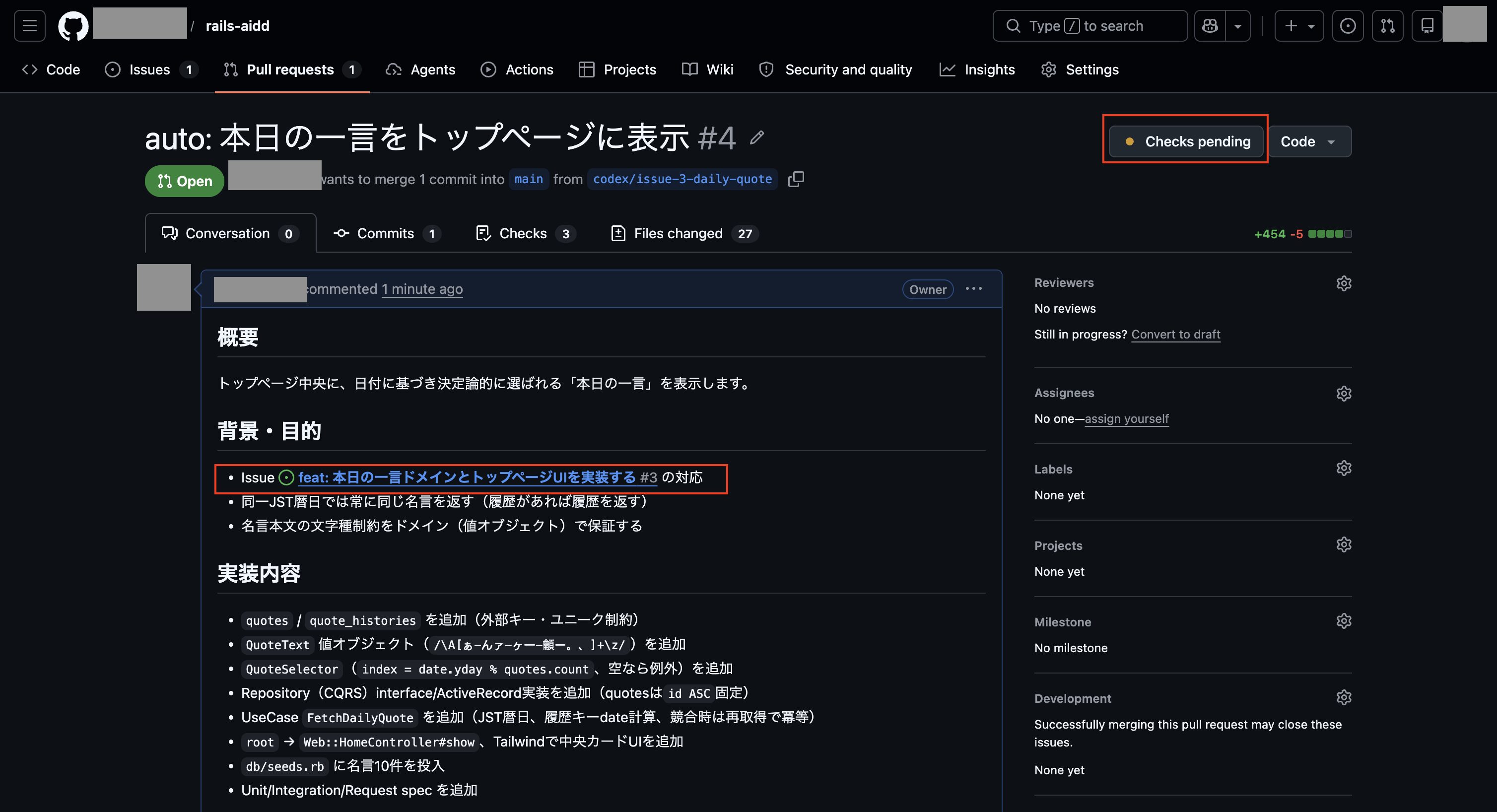
Task: Expand the create new plus dropdown
Action: point(1299,26)
